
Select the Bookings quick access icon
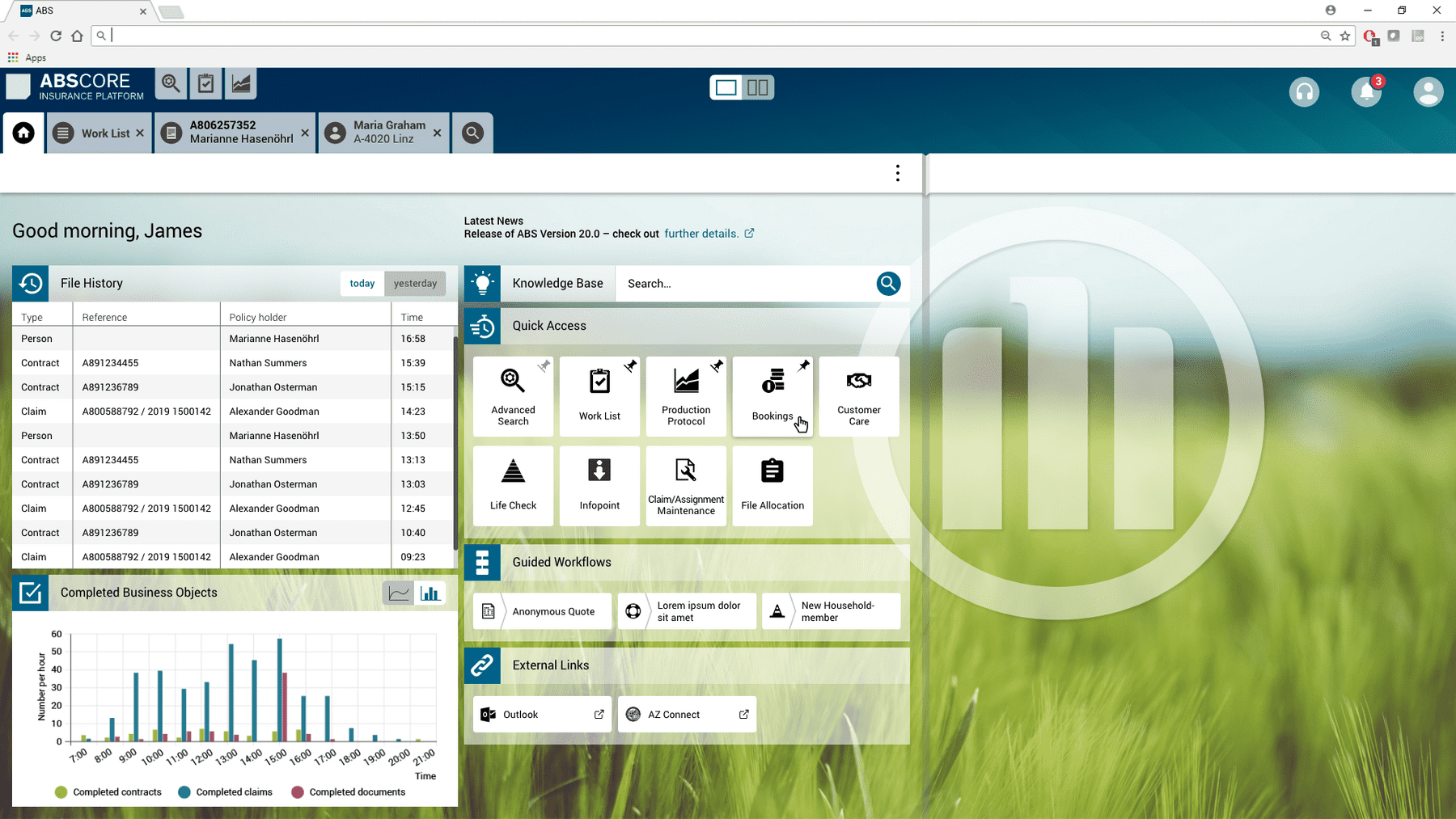[772, 396]
